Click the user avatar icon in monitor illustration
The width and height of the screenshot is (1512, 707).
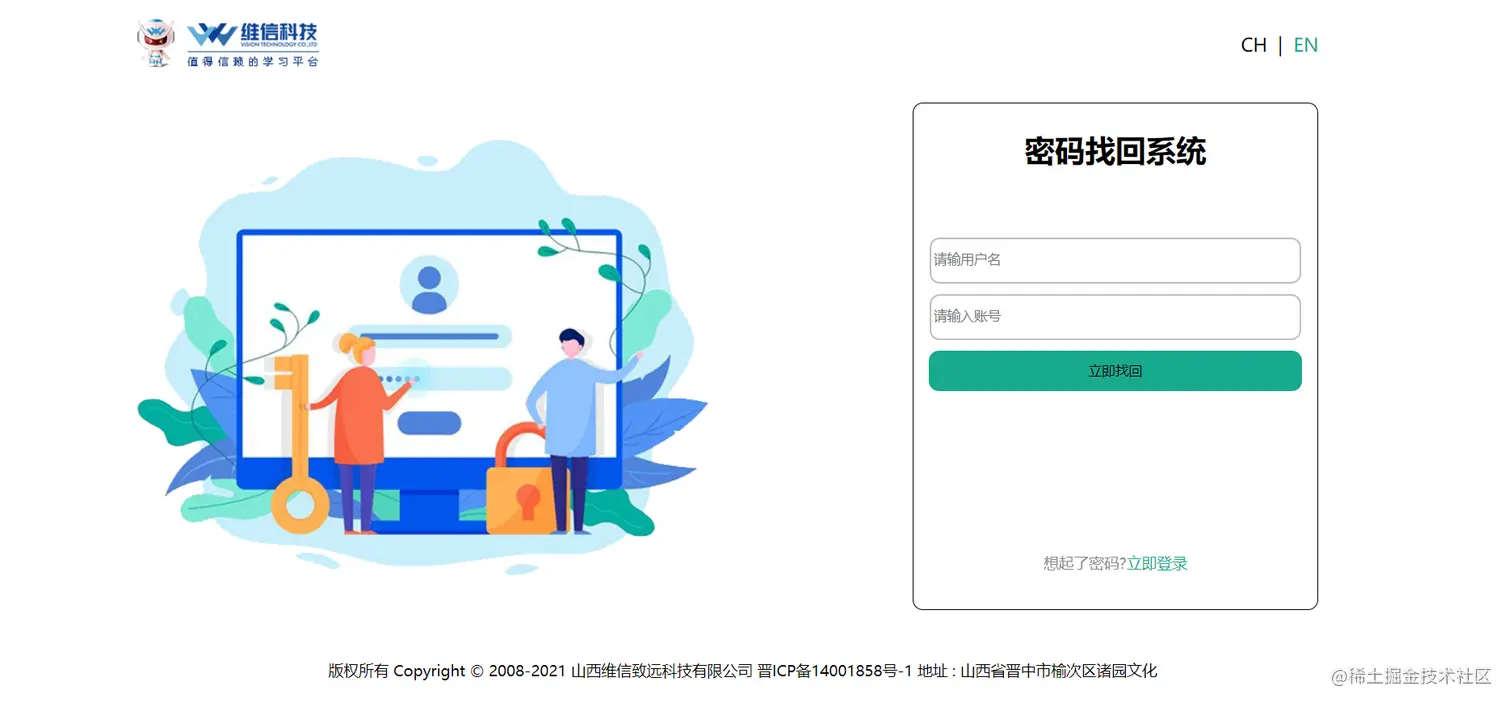pyautogui.click(x=429, y=285)
